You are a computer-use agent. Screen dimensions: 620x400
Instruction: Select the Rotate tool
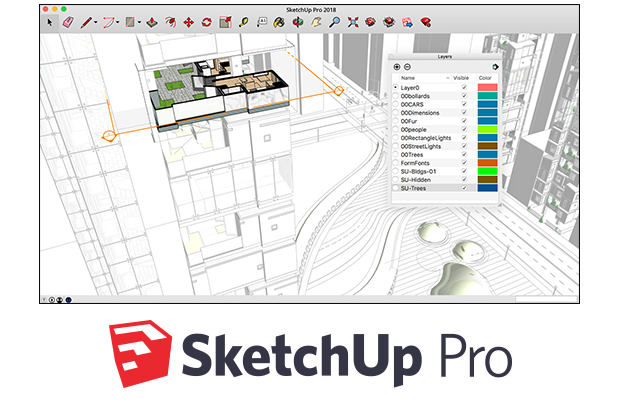(207, 20)
